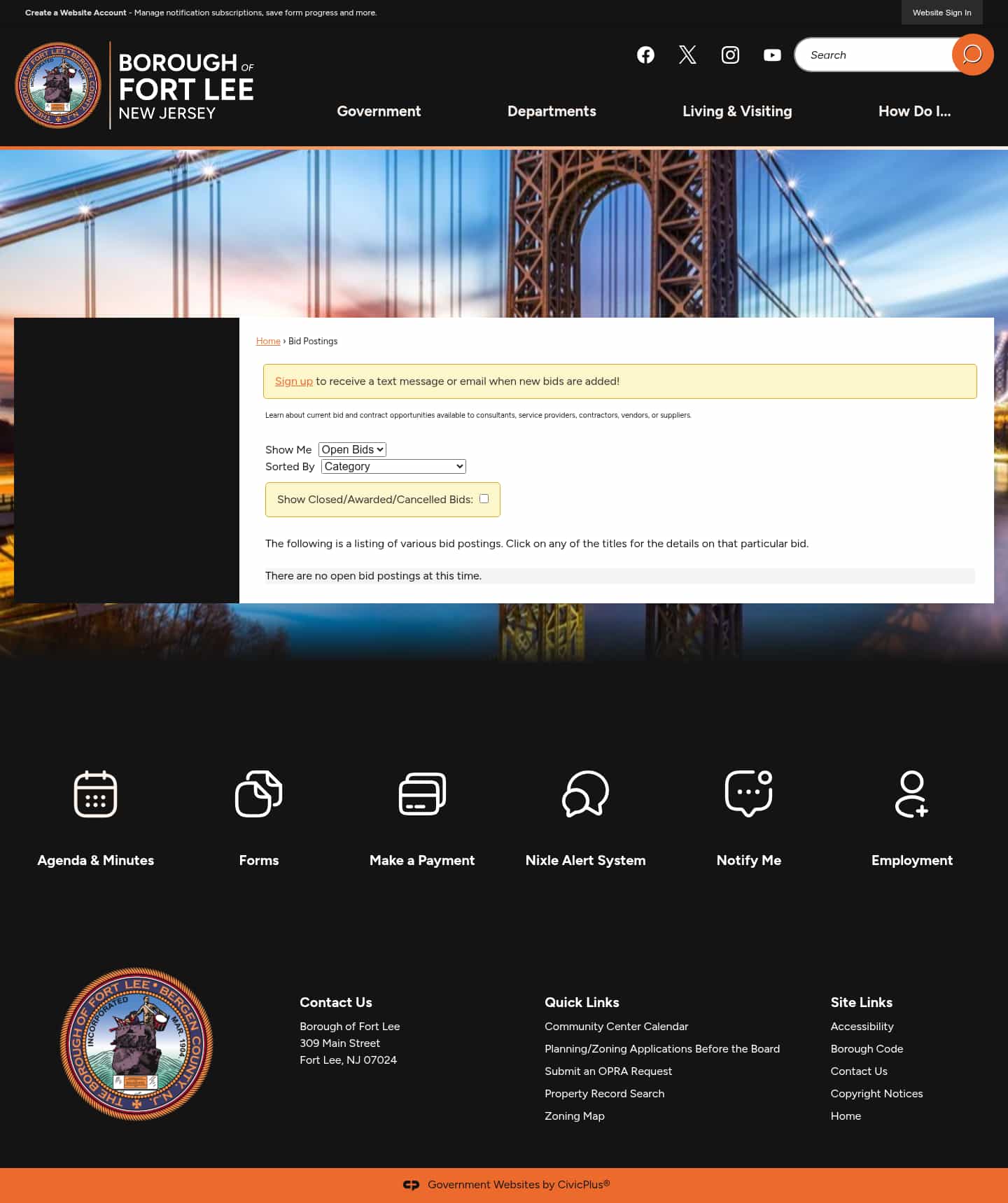Image resolution: width=1008 pixels, height=1203 pixels.
Task: Click the large borough seal in footer
Action: coord(136,1044)
